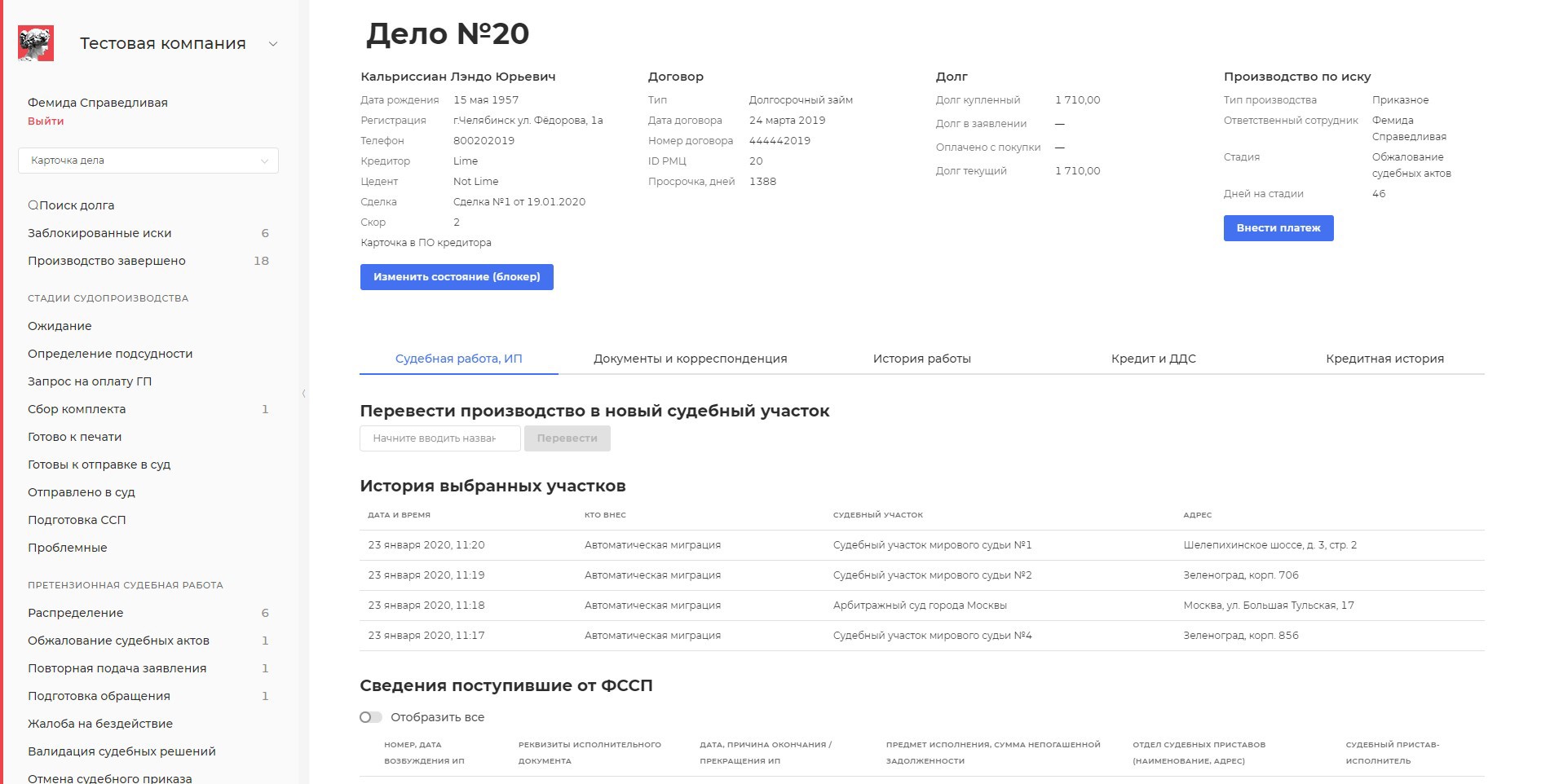Toggle the Отобразить все switch
Image resolution: width=1550 pixels, height=784 pixels.
(371, 717)
